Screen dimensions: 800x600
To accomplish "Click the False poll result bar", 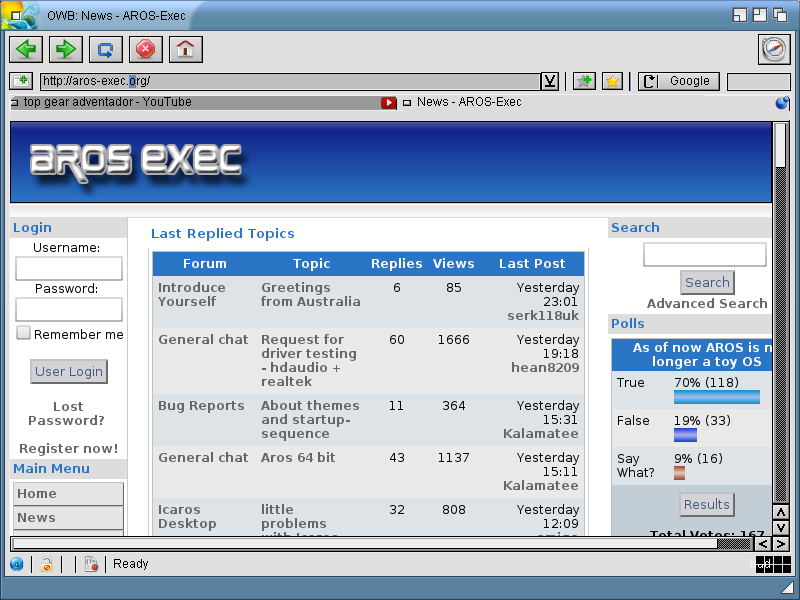I will click(x=685, y=435).
